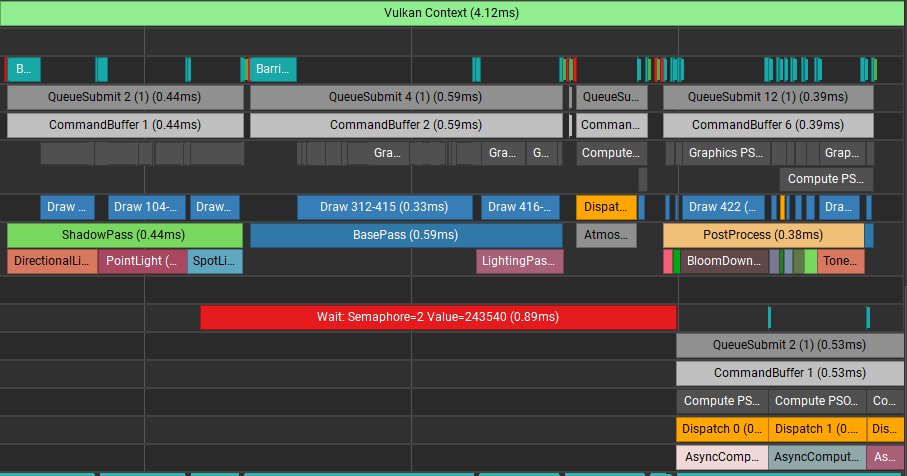Select the gray Atmos... zone
The image size is (907, 476).
point(606,235)
